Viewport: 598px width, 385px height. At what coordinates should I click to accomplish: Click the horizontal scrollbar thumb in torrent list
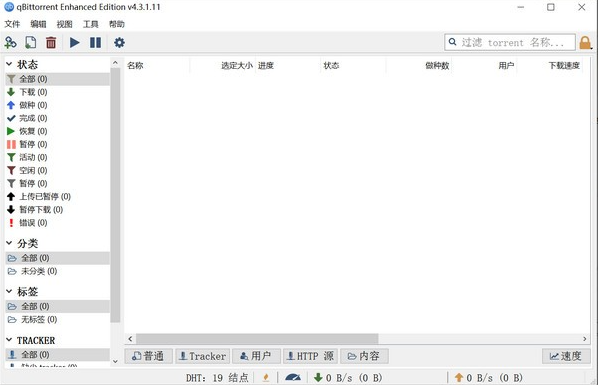[257, 339]
